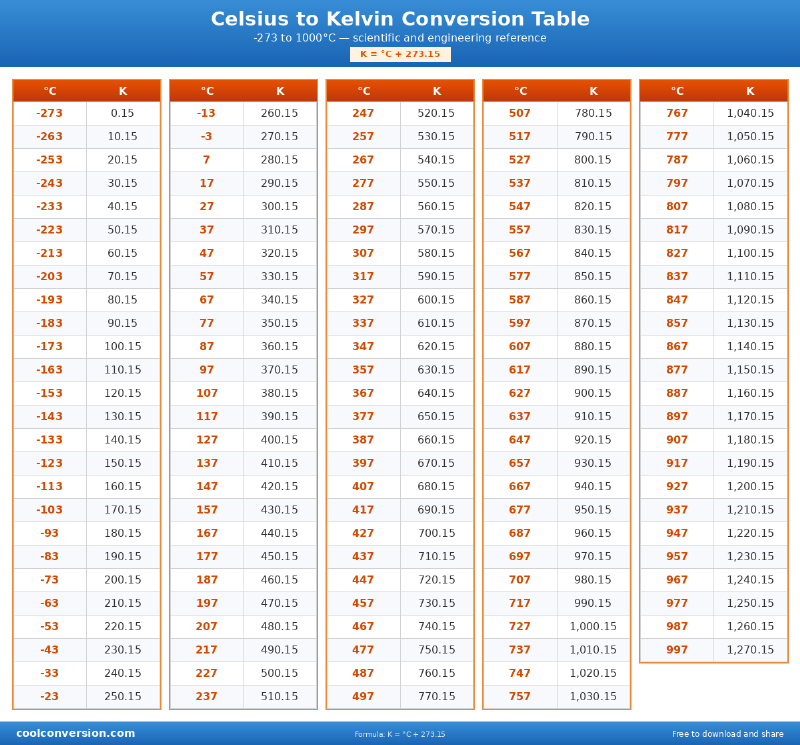The height and width of the screenshot is (745, 800).
Task: Click the 1,040.15 Kelvin value
Action: 751,113
